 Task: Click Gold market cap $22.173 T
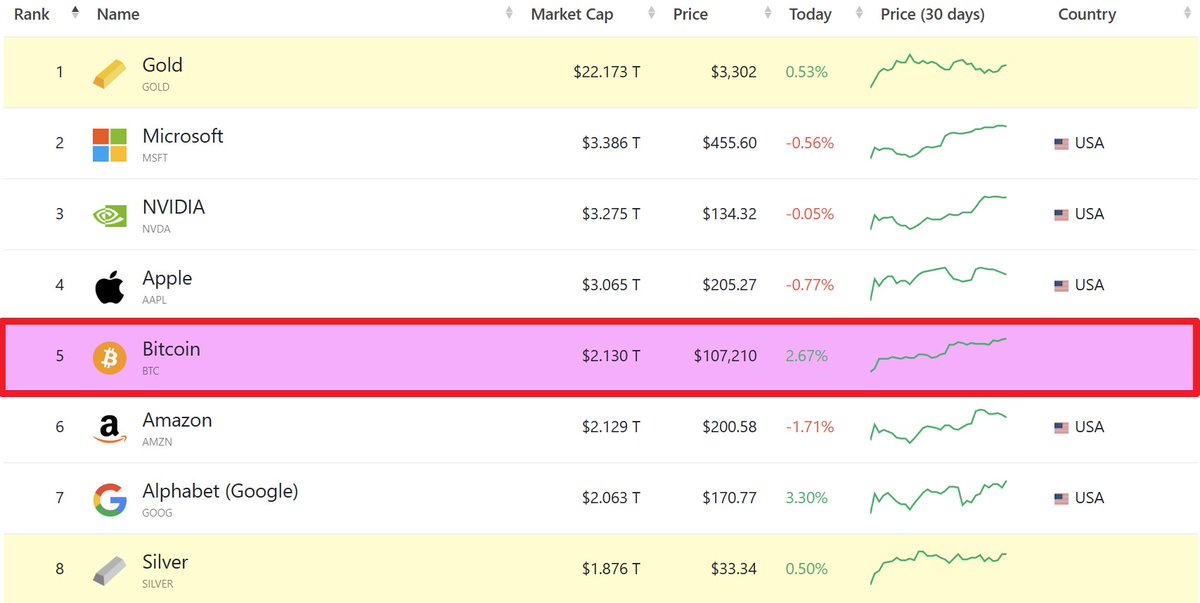click(x=607, y=72)
